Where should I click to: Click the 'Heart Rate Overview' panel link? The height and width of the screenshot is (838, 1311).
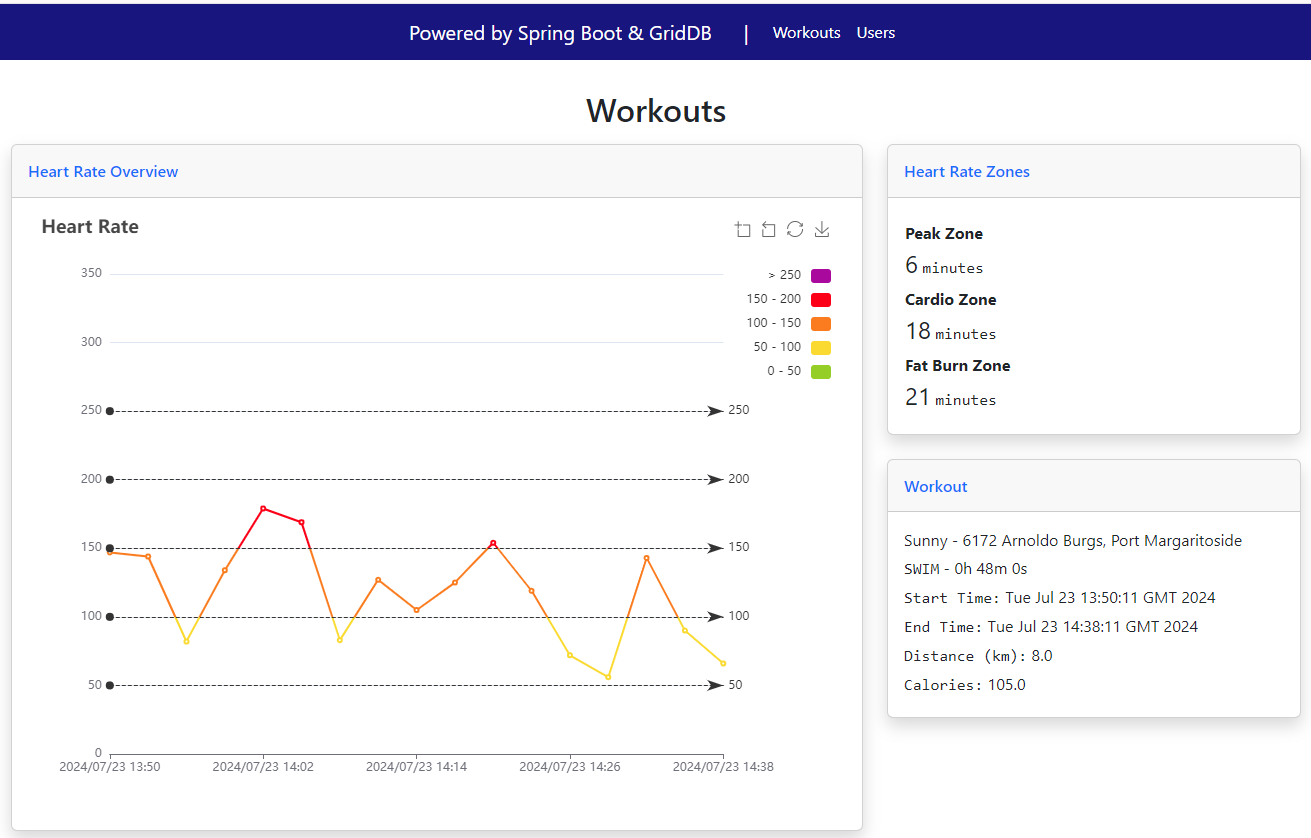(103, 172)
